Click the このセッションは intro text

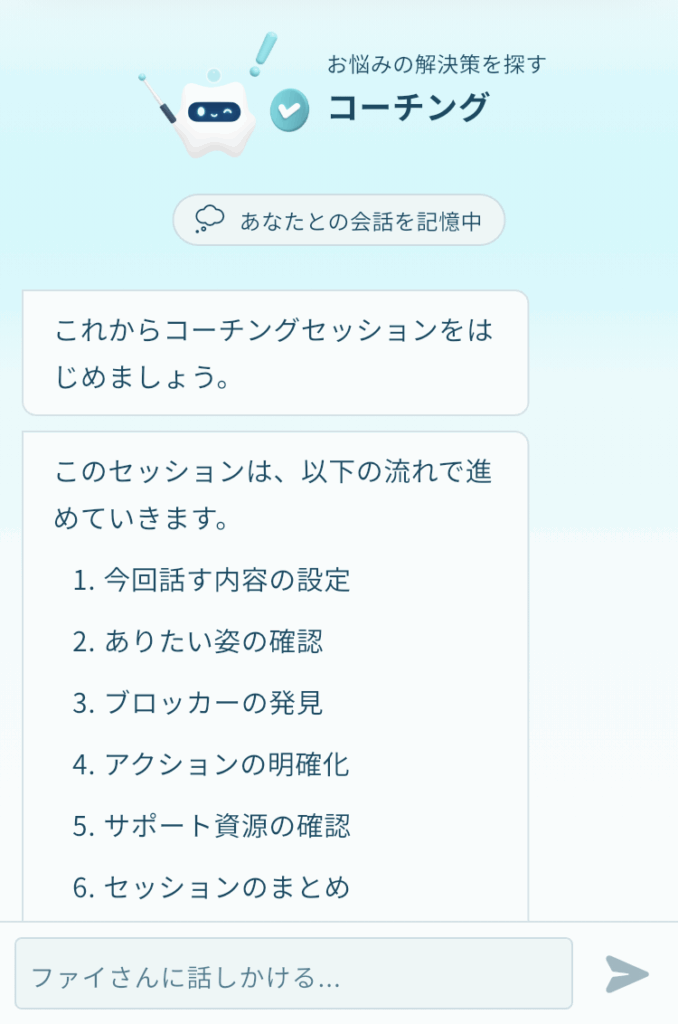point(273,494)
